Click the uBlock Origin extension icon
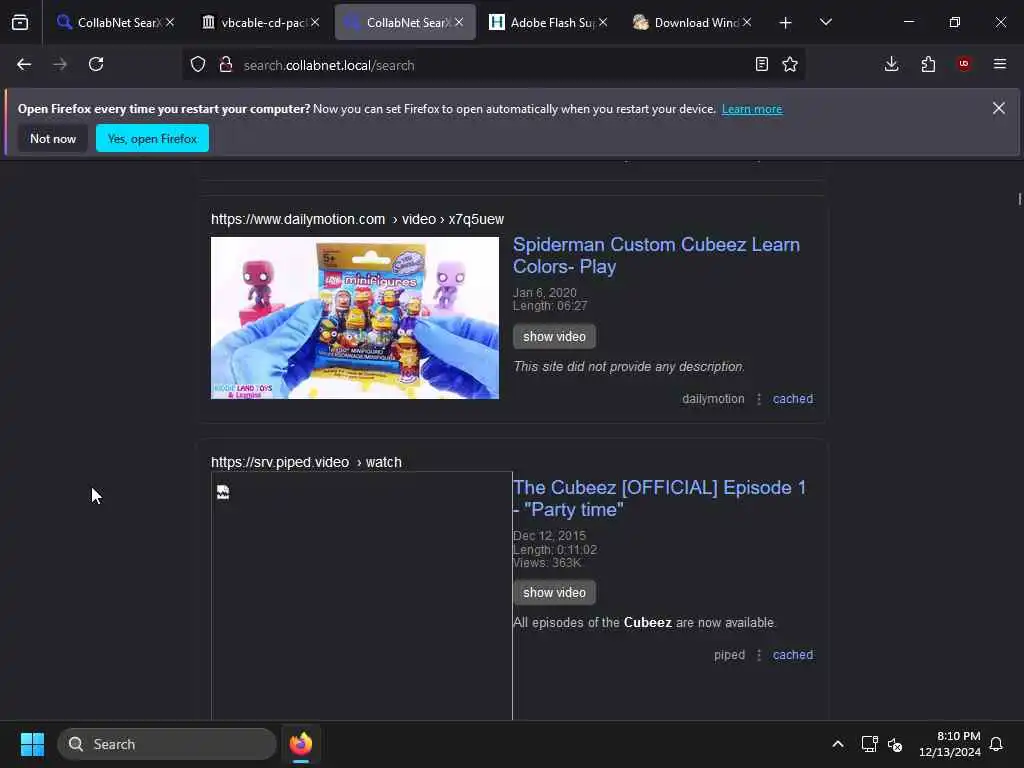Screen dimensions: 1024x768 (964, 64)
